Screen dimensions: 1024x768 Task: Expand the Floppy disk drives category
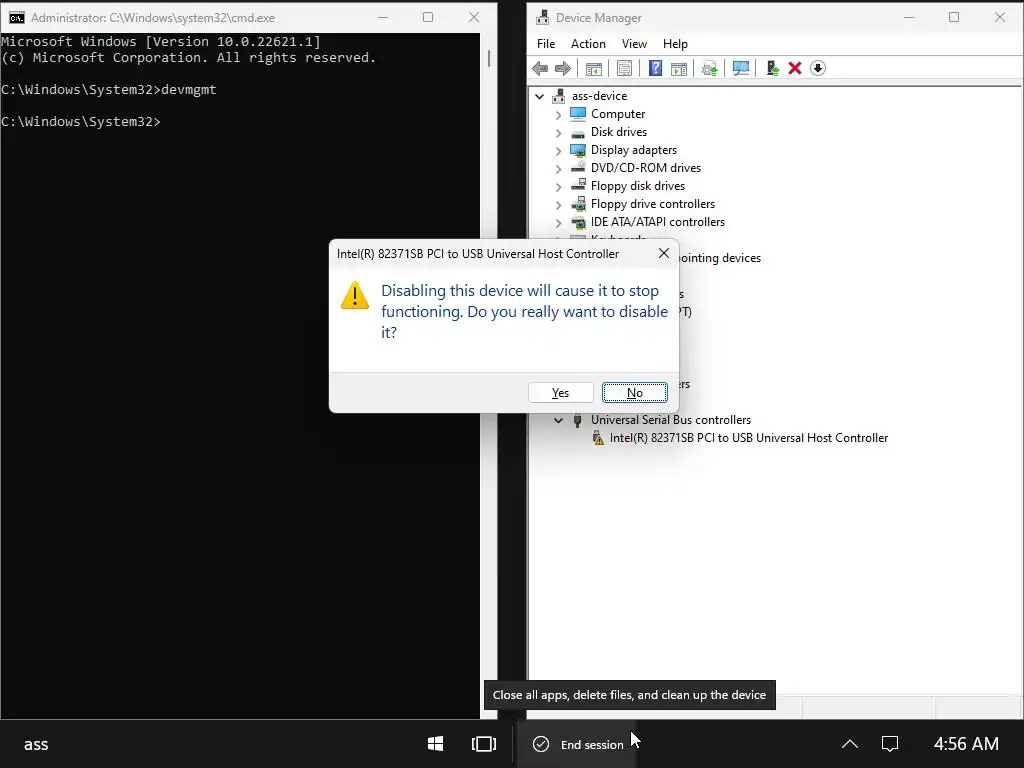pos(558,187)
